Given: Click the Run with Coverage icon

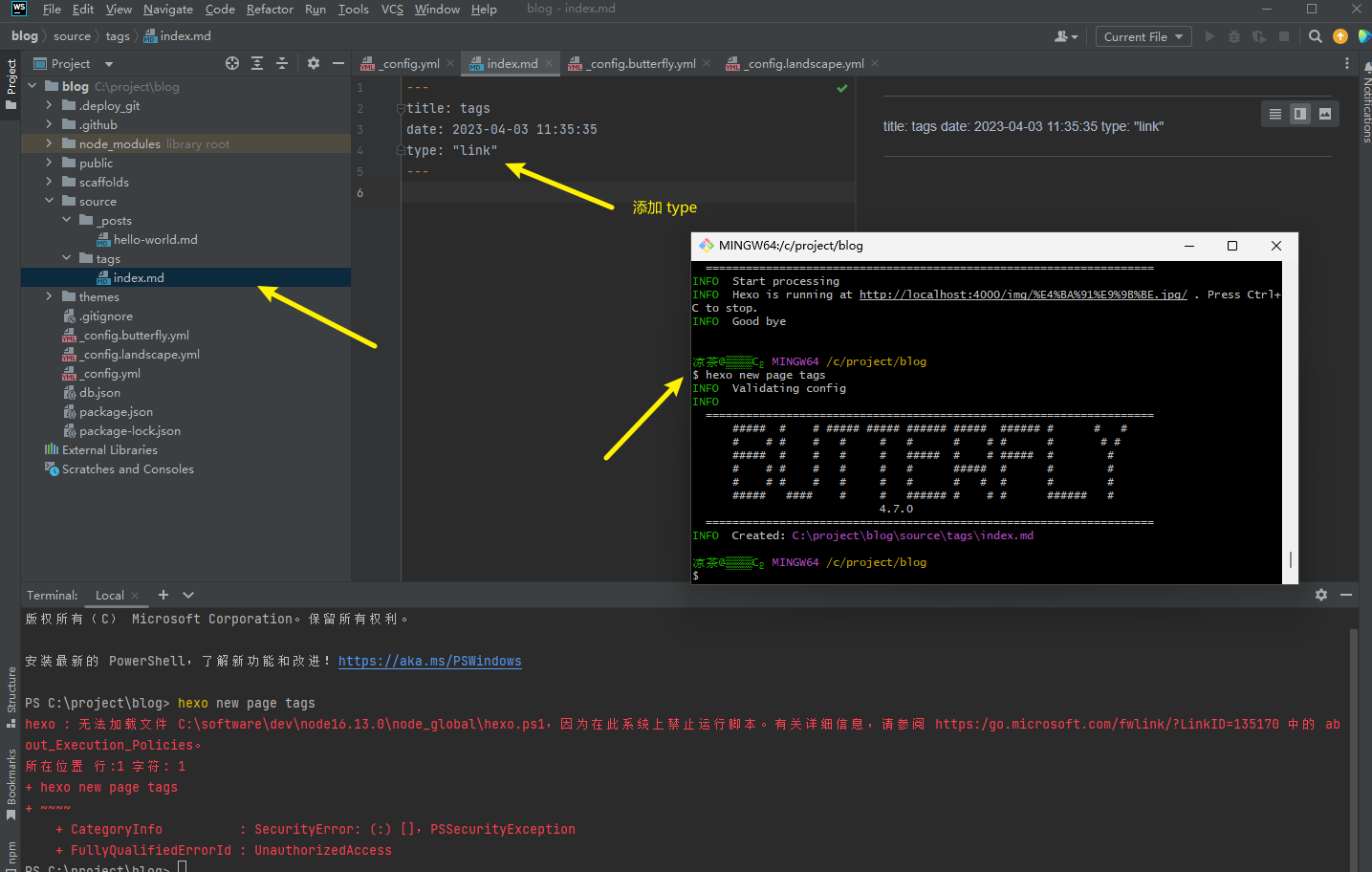Looking at the screenshot, I should pos(1259,36).
